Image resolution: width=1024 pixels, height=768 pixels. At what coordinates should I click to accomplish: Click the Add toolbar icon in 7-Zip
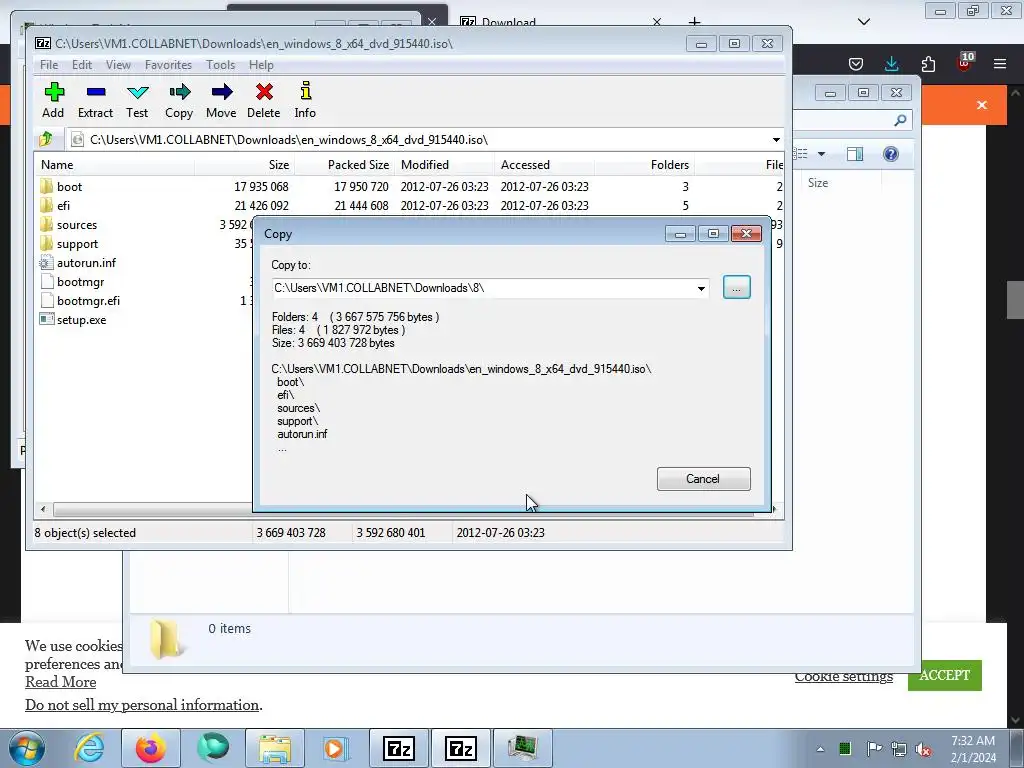click(54, 92)
